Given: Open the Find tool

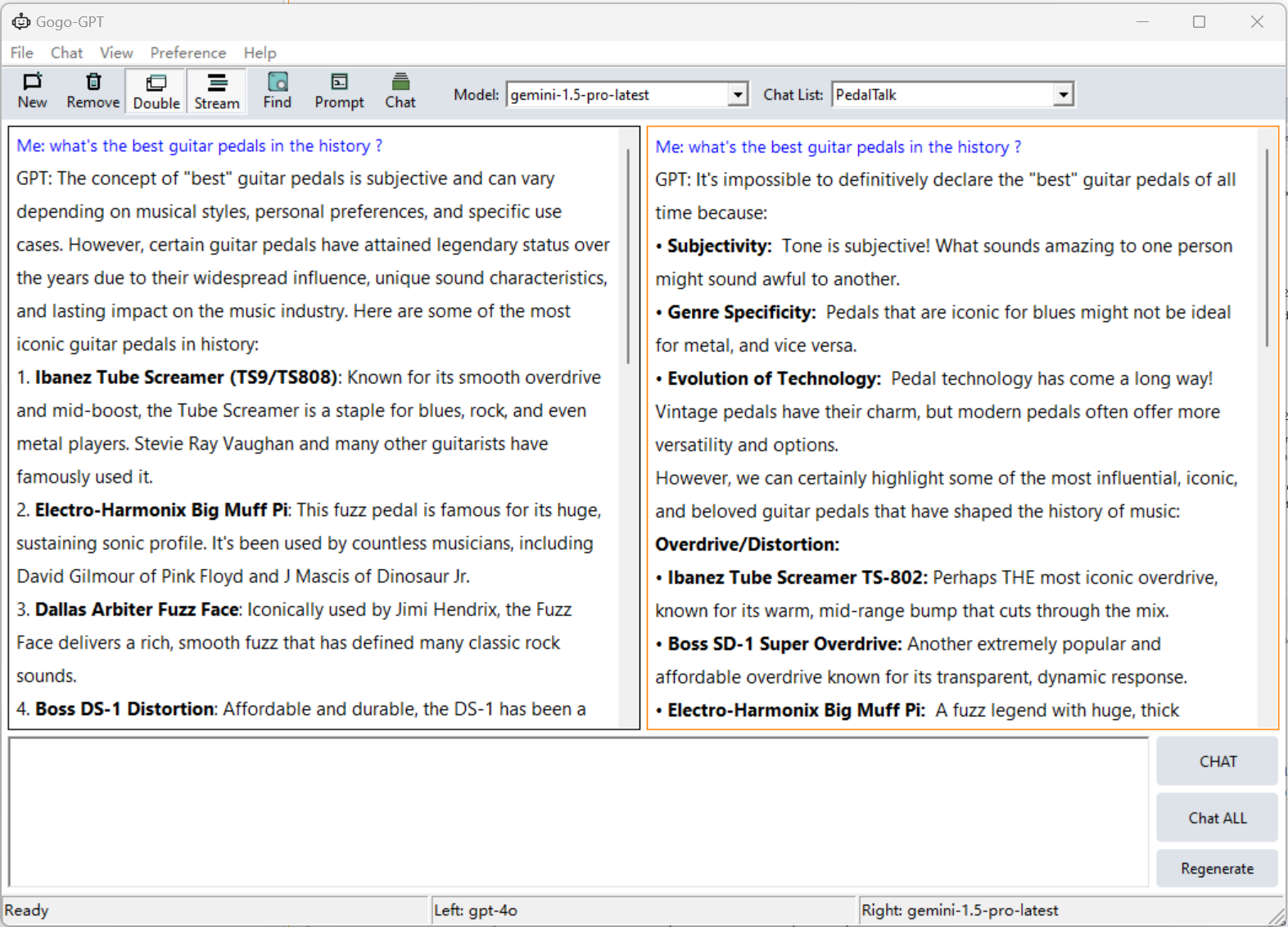Looking at the screenshot, I should pyautogui.click(x=277, y=91).
